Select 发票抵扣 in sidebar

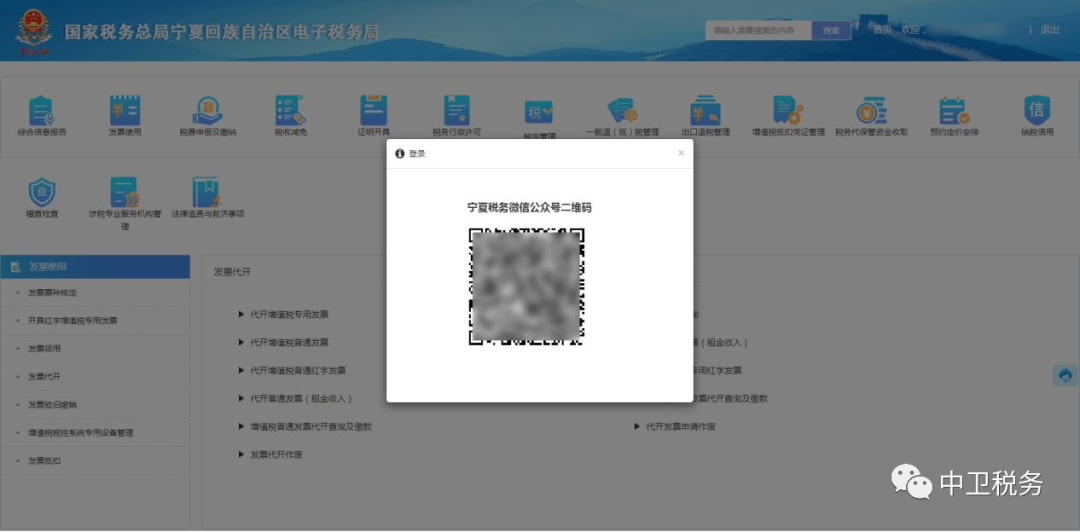coord(44,461)
